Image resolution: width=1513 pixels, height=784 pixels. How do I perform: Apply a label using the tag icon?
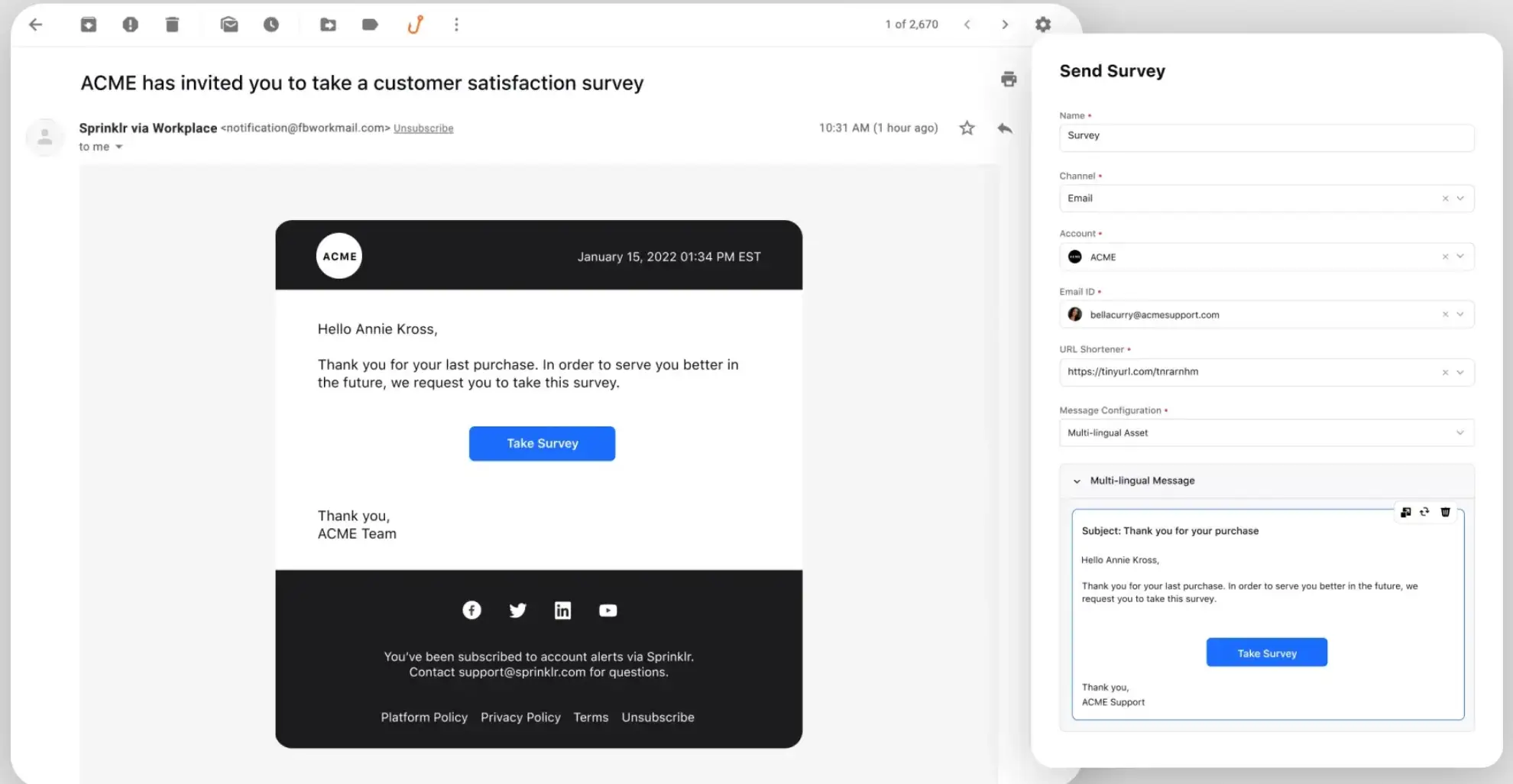[370, 24]
